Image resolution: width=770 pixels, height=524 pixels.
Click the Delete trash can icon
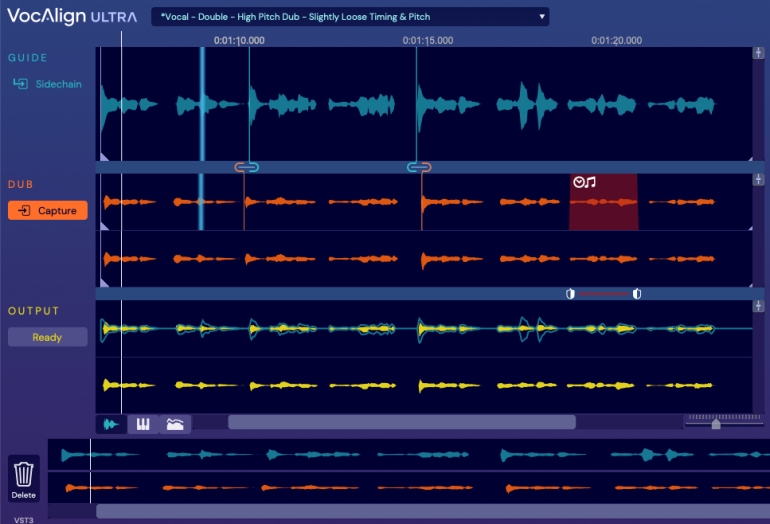[24, 475]
